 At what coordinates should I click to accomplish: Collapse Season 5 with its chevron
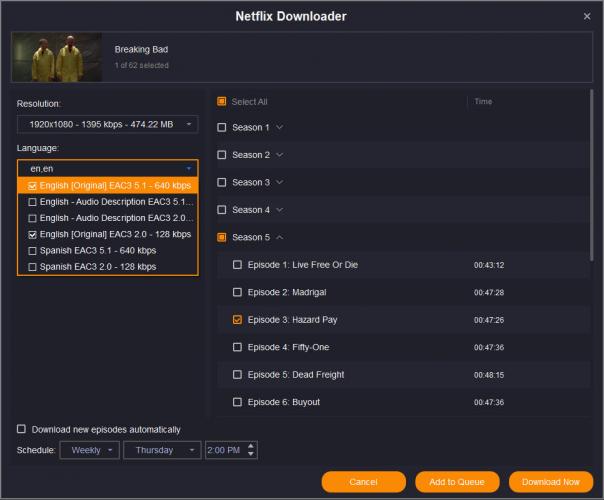(280, 237)
